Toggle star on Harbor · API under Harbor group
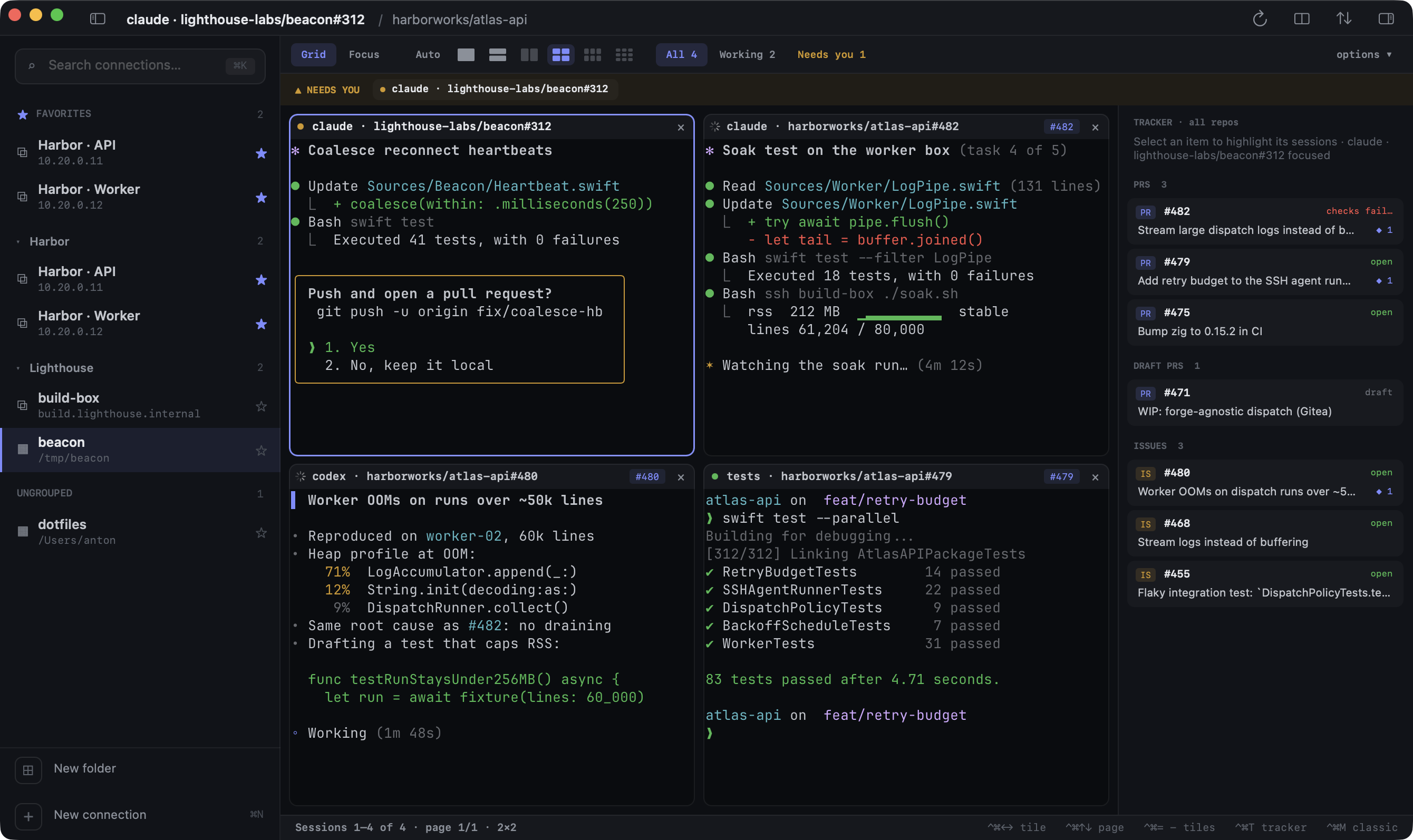This screenshot has height=840, width=1413. click(261, 280)
